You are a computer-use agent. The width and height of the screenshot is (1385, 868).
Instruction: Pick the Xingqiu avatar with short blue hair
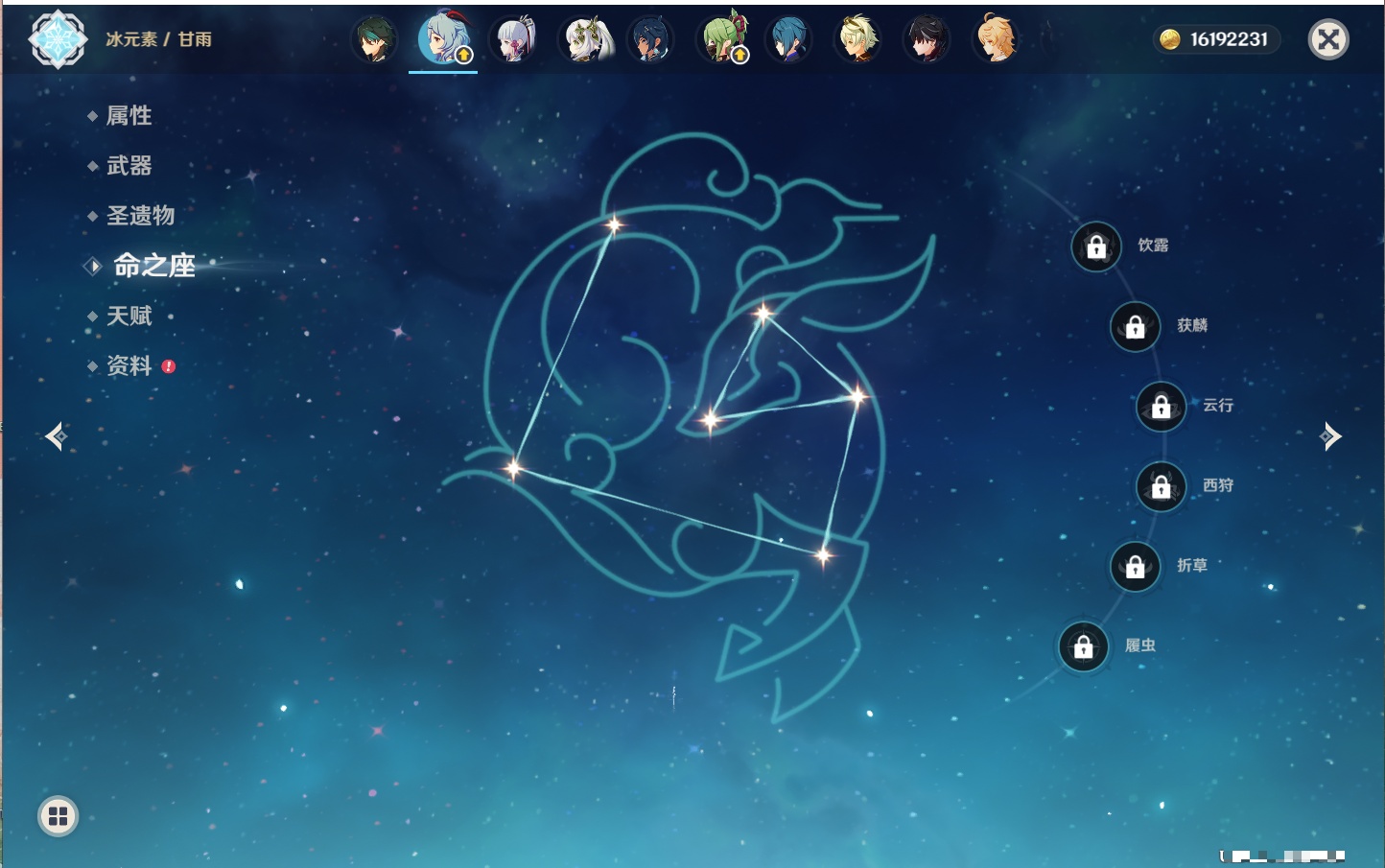(x=788, y=39)
